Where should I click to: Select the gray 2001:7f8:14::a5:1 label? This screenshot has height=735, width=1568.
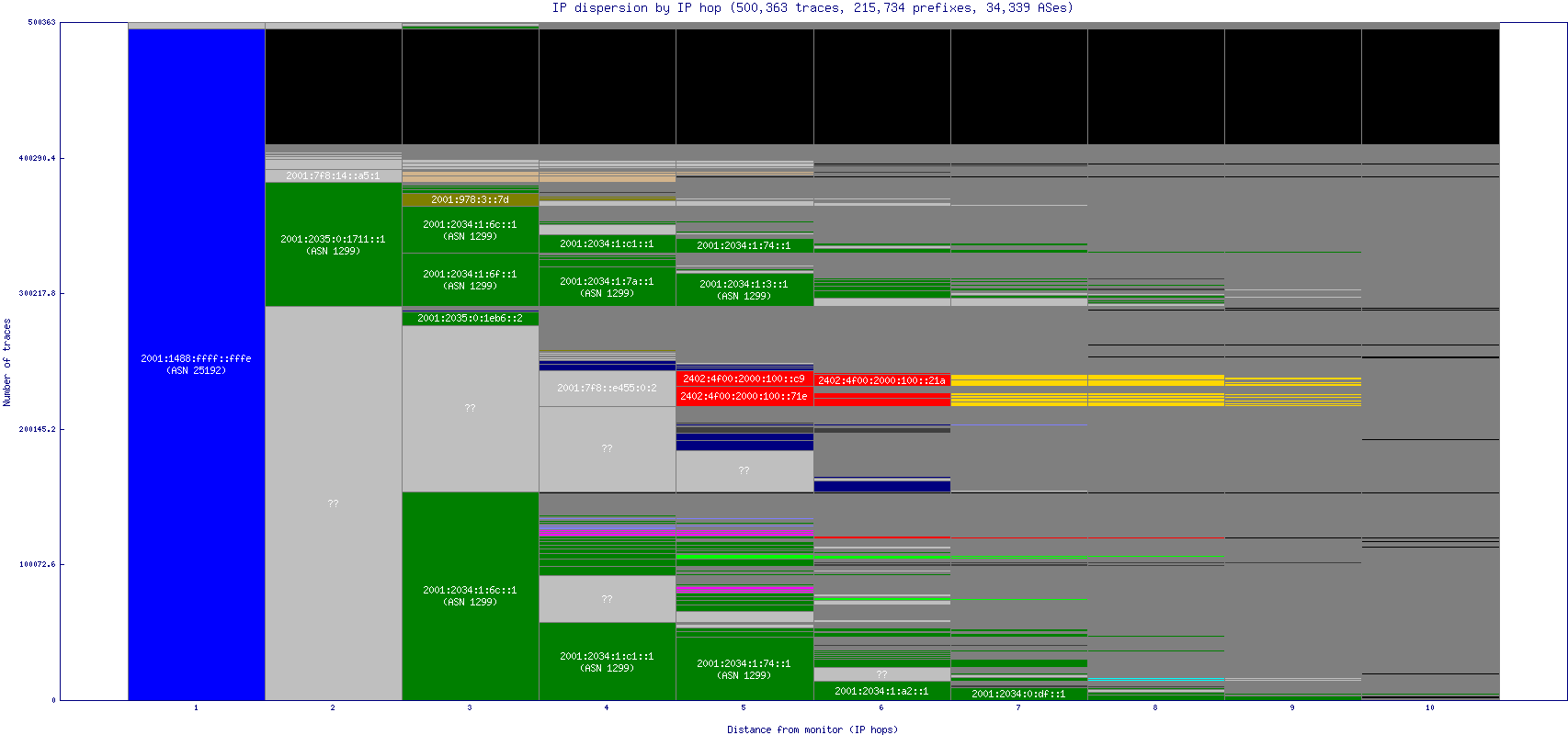point(333,175)
